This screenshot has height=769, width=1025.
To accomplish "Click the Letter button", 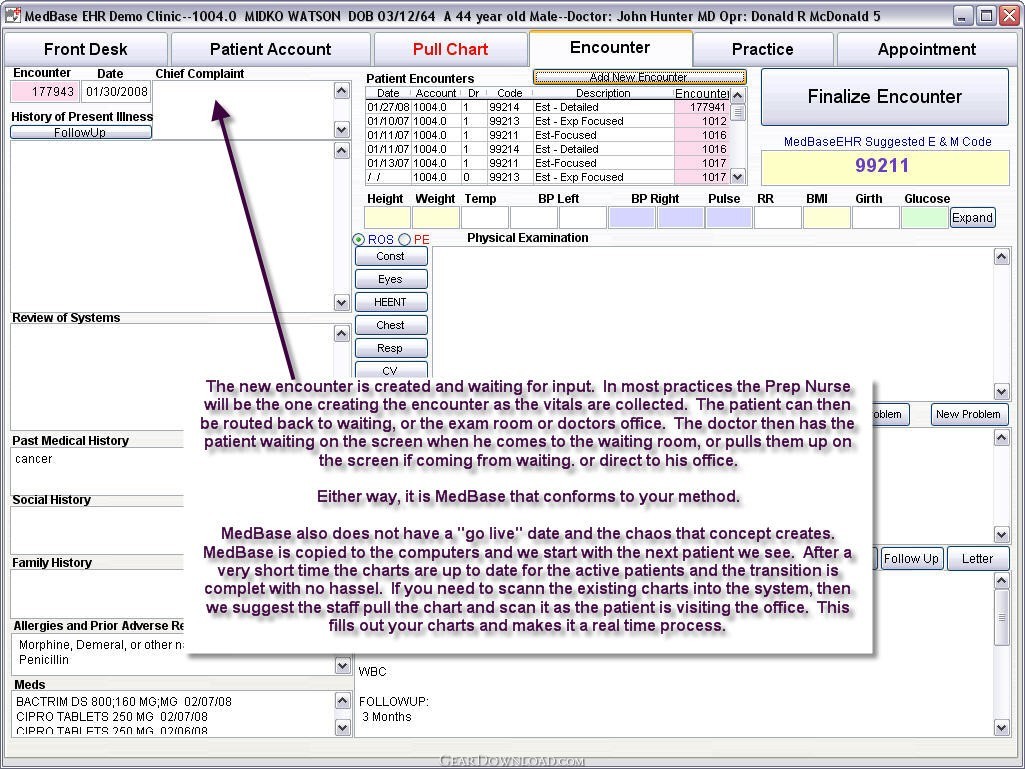I will click(x=977, y=558).
